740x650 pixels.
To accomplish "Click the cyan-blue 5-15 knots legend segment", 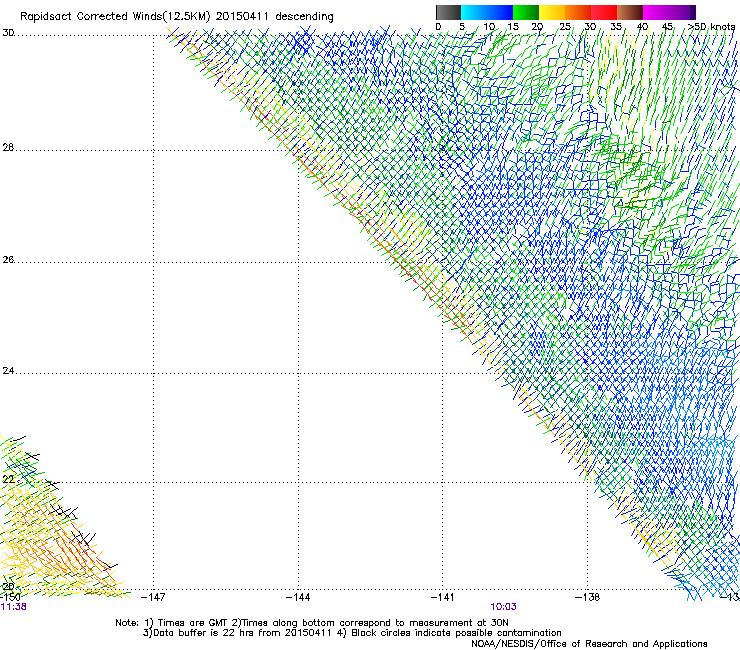I will coord(487,12).
